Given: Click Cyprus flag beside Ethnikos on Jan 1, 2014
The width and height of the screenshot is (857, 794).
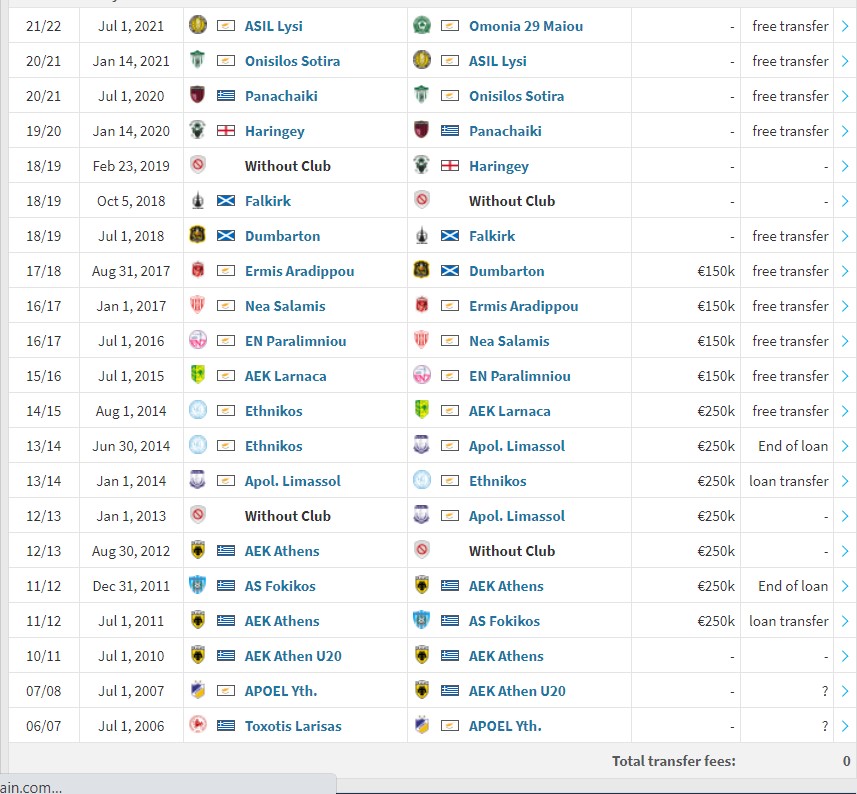Looking at the screenshot, I should (450, 480).
